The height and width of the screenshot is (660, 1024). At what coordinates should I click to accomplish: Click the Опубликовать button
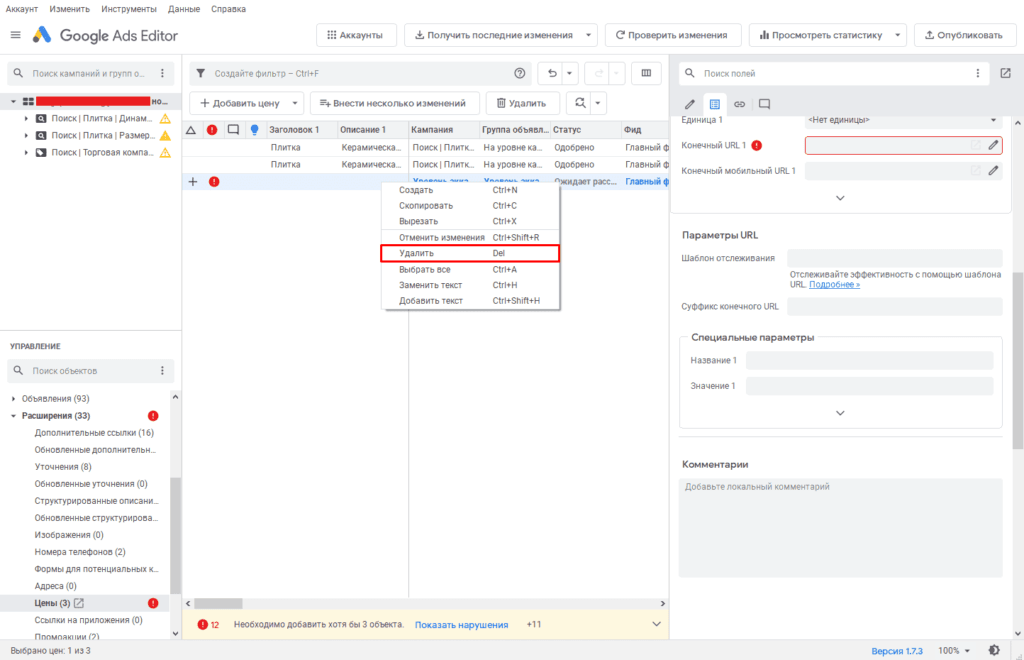pos(965,35)
